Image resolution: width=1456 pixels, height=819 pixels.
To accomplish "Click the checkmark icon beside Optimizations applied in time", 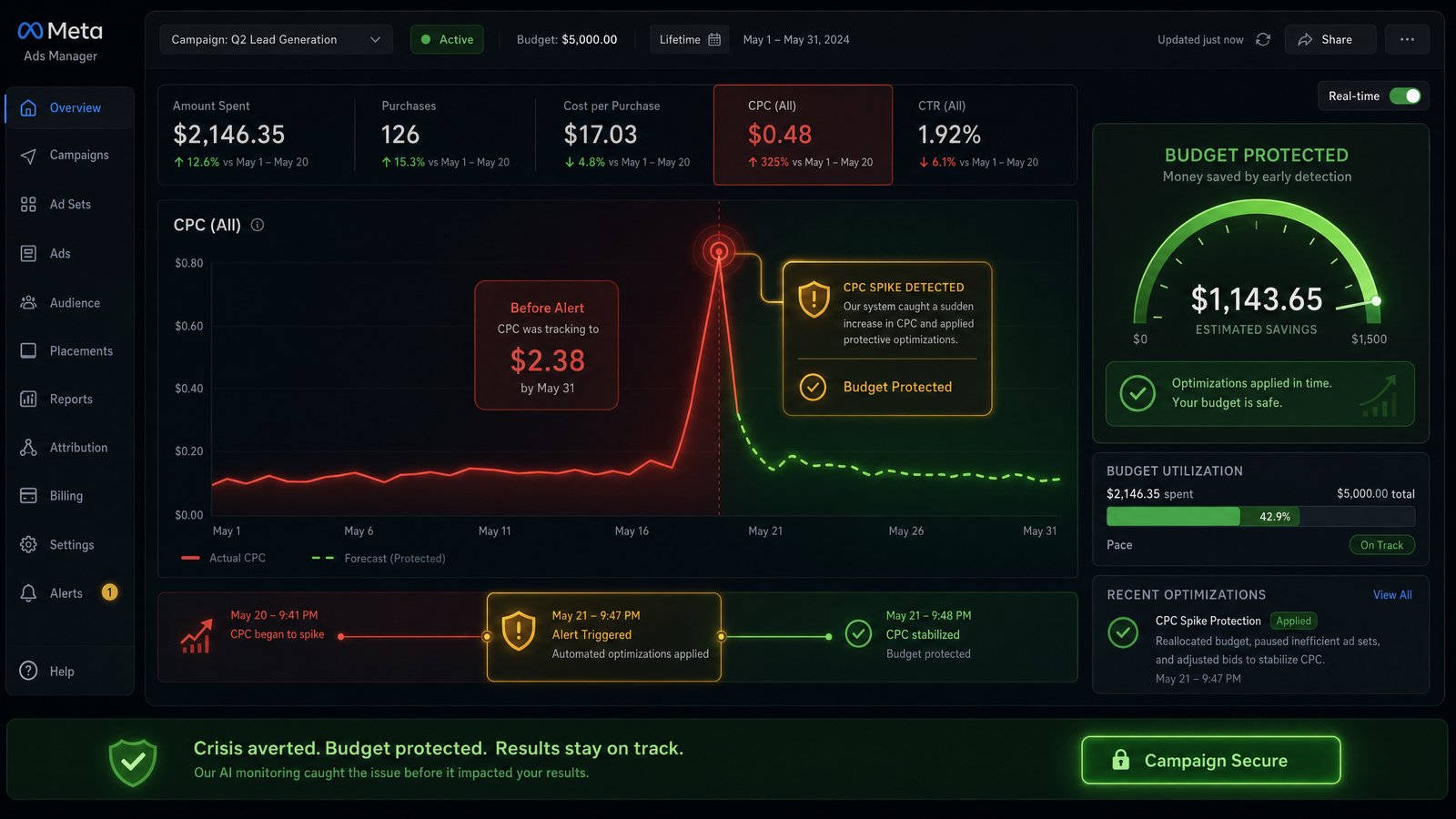I will tap(1137, 393).
